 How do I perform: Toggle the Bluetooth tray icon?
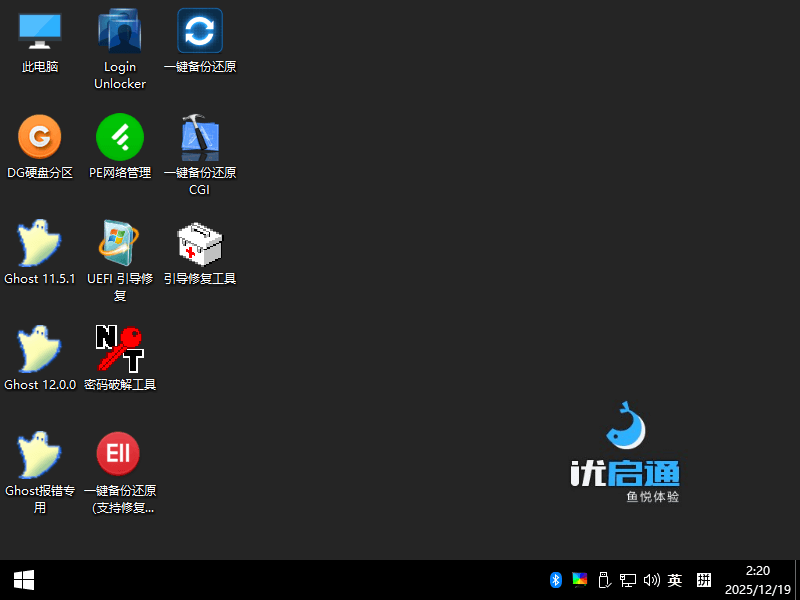tap(556, 580)
